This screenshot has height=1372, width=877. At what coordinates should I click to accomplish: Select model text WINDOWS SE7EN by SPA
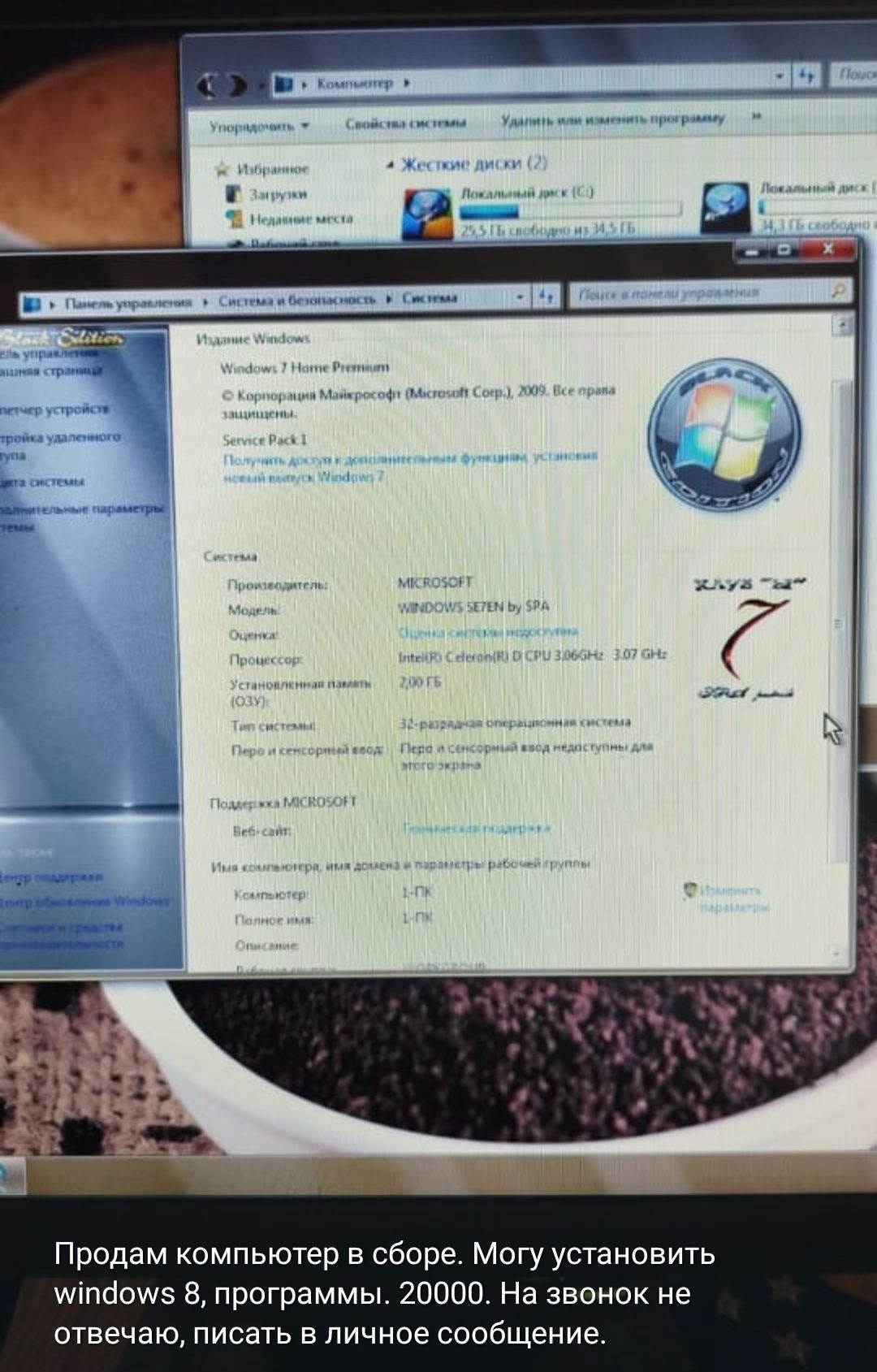point(473,607)
